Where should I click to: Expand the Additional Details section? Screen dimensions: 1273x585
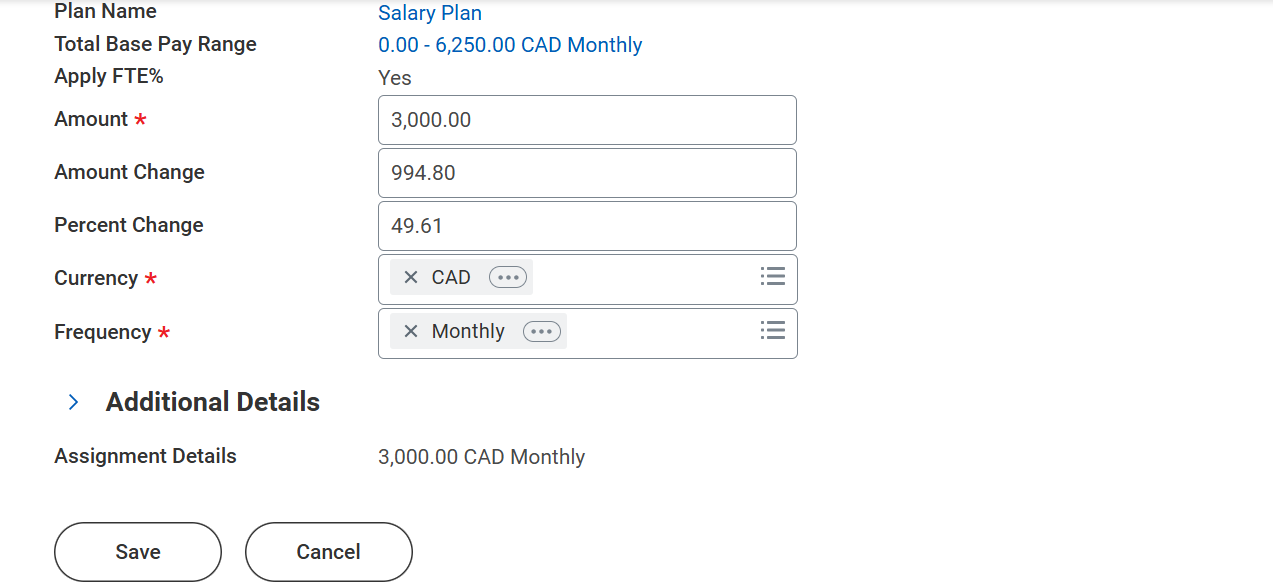pyautogui.click(x=72, y=401)
